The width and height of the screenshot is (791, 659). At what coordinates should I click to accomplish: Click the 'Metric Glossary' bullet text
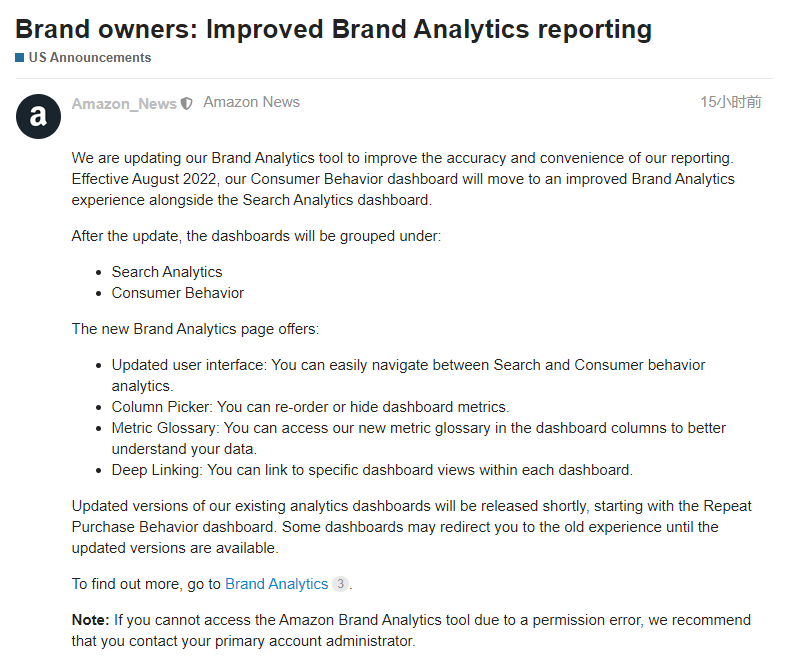pos(419,438)
